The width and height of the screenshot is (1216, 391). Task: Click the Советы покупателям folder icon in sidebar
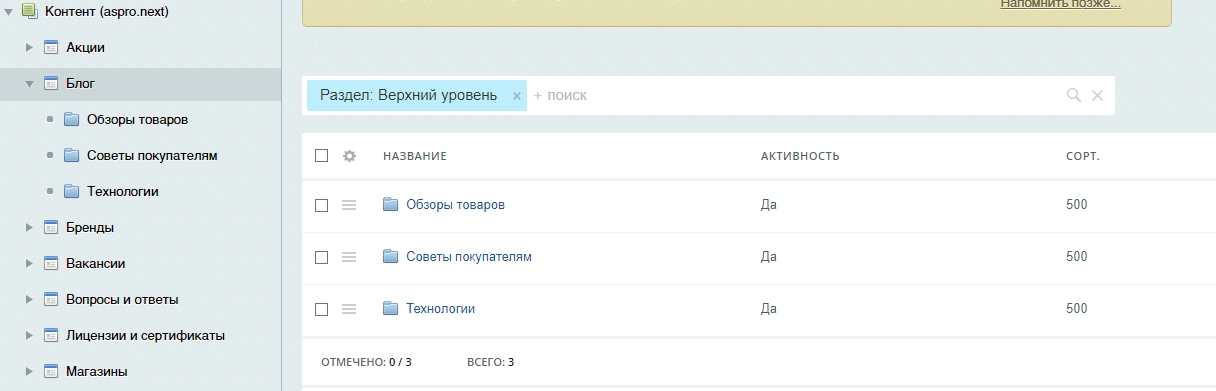click(71, 155)
